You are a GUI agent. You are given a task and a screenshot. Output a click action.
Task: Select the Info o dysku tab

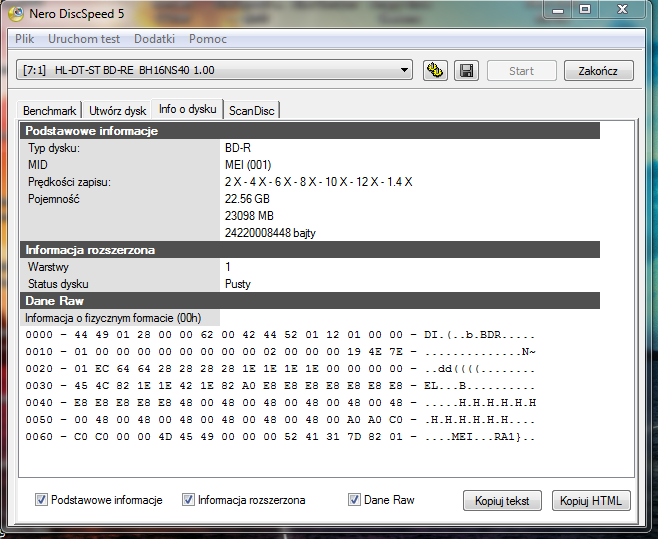click(x=188, y=109)
